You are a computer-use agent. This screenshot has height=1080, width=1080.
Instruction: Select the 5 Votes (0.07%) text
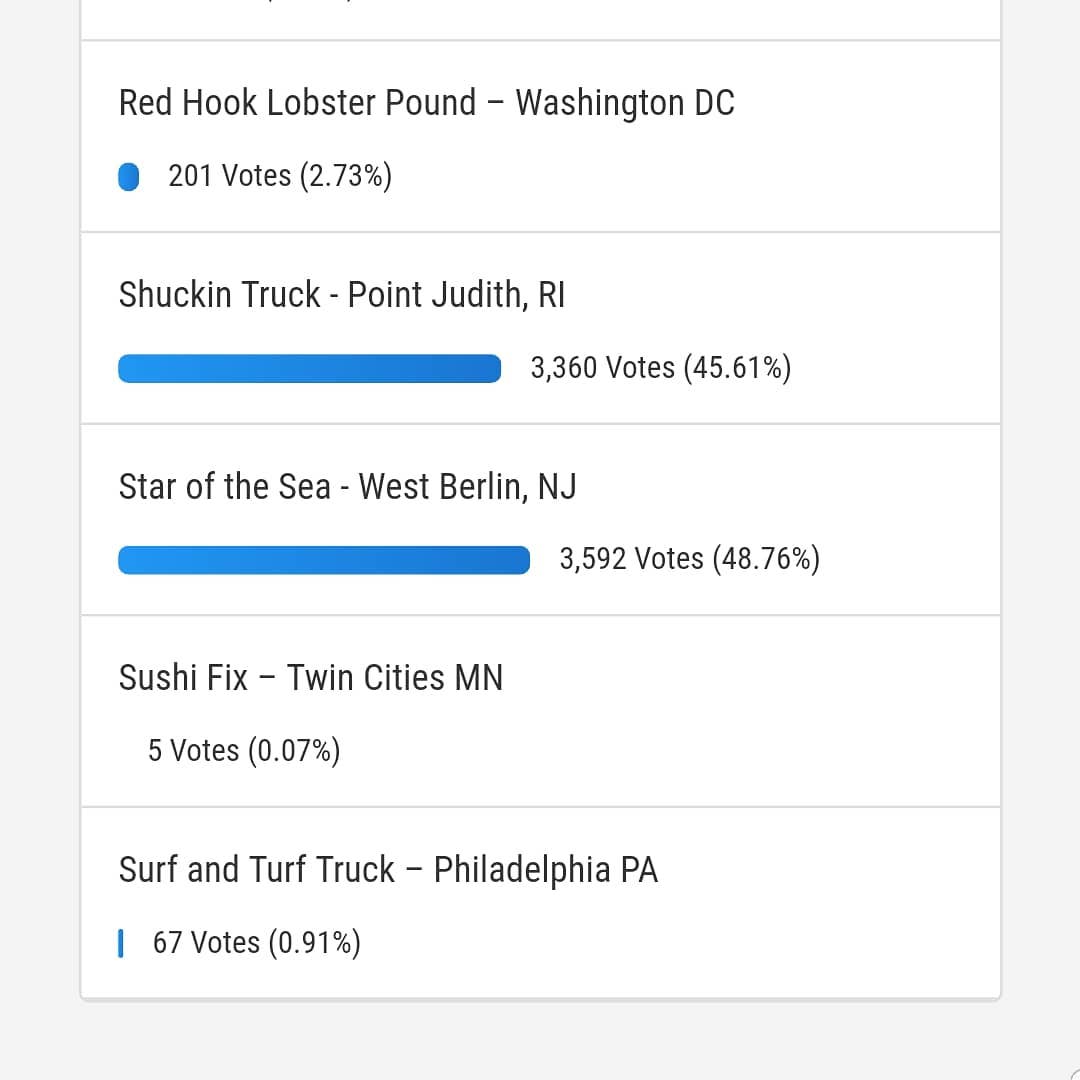pos(244,751)
